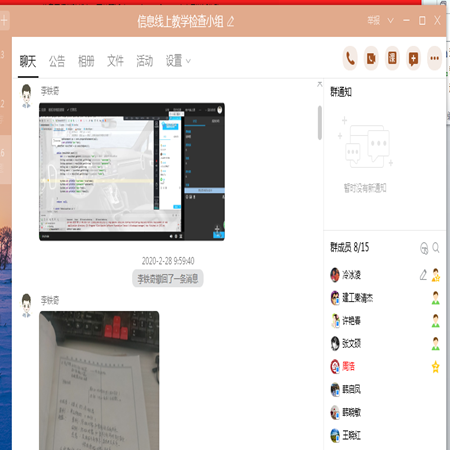The width and height of the screenshot is (450, 450).
Task: Collapse the chat panel with the top arrow
Action: point(320,84)
